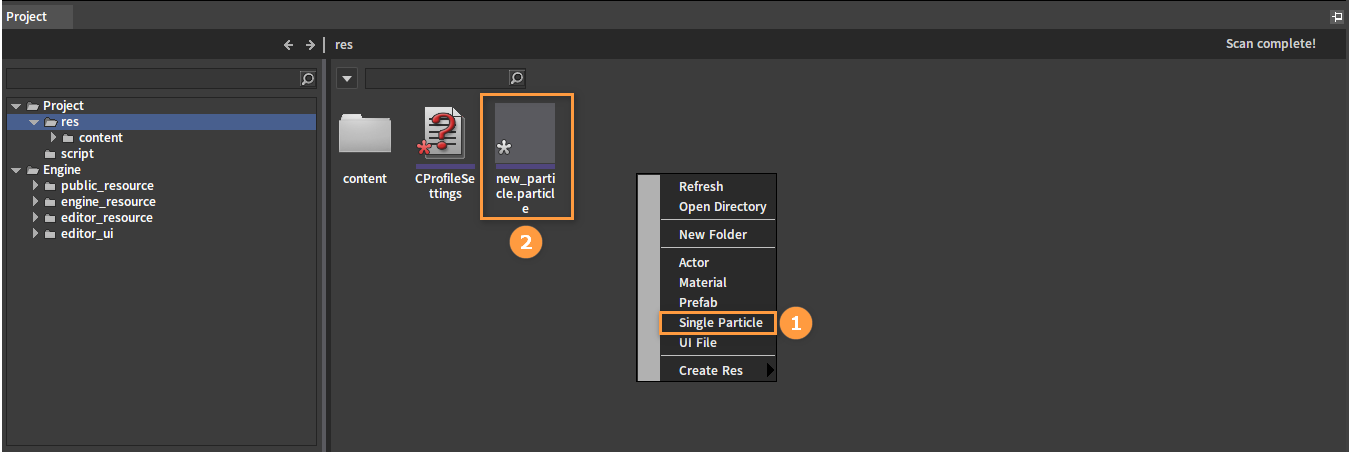Click the magnifier icon in file search box
The width and height of the screenshot is (1349, 452).
[517, 78]
